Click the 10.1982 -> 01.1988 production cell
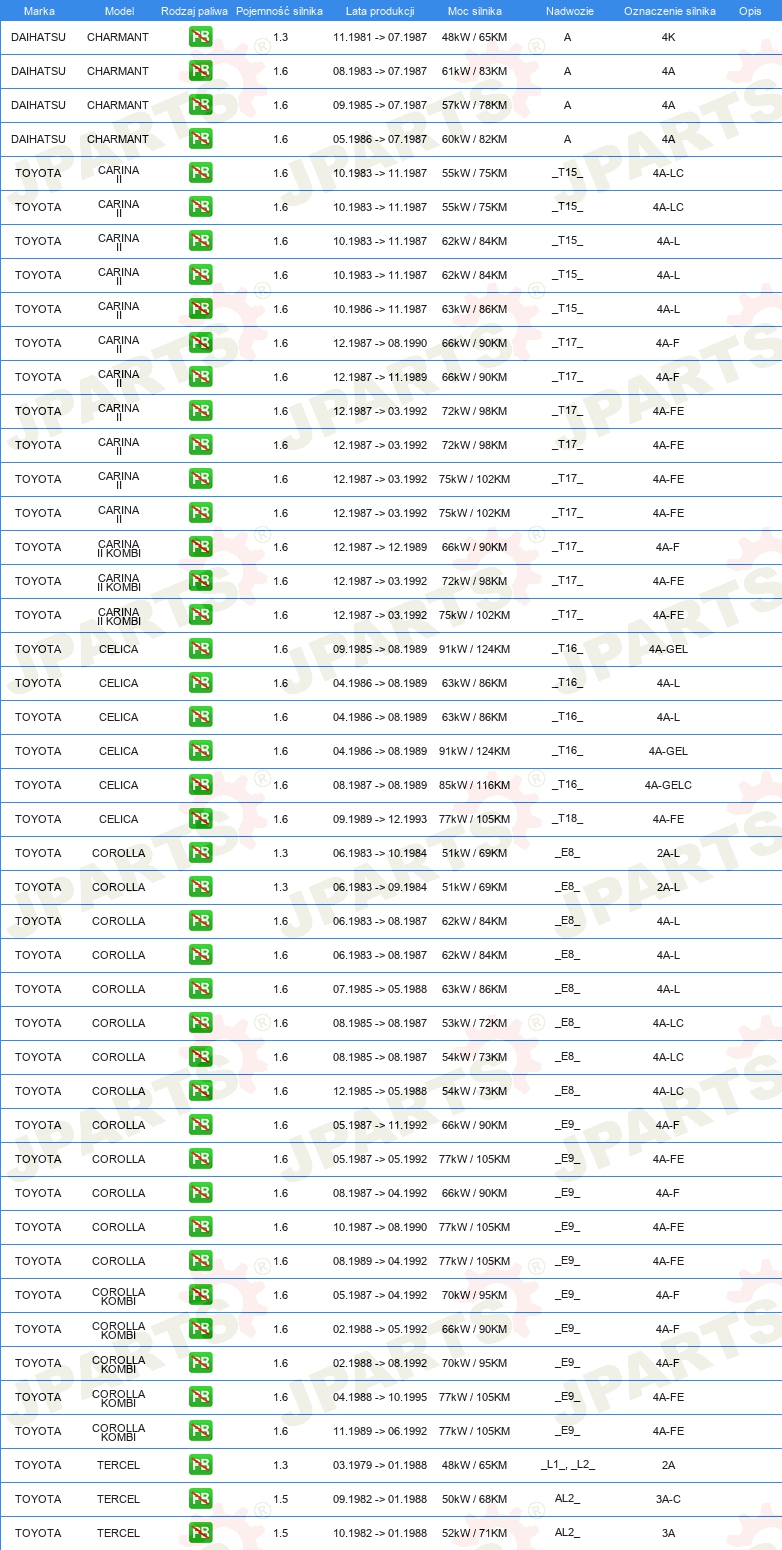Screen dimensions: 782x1550 pos(380,1533)
